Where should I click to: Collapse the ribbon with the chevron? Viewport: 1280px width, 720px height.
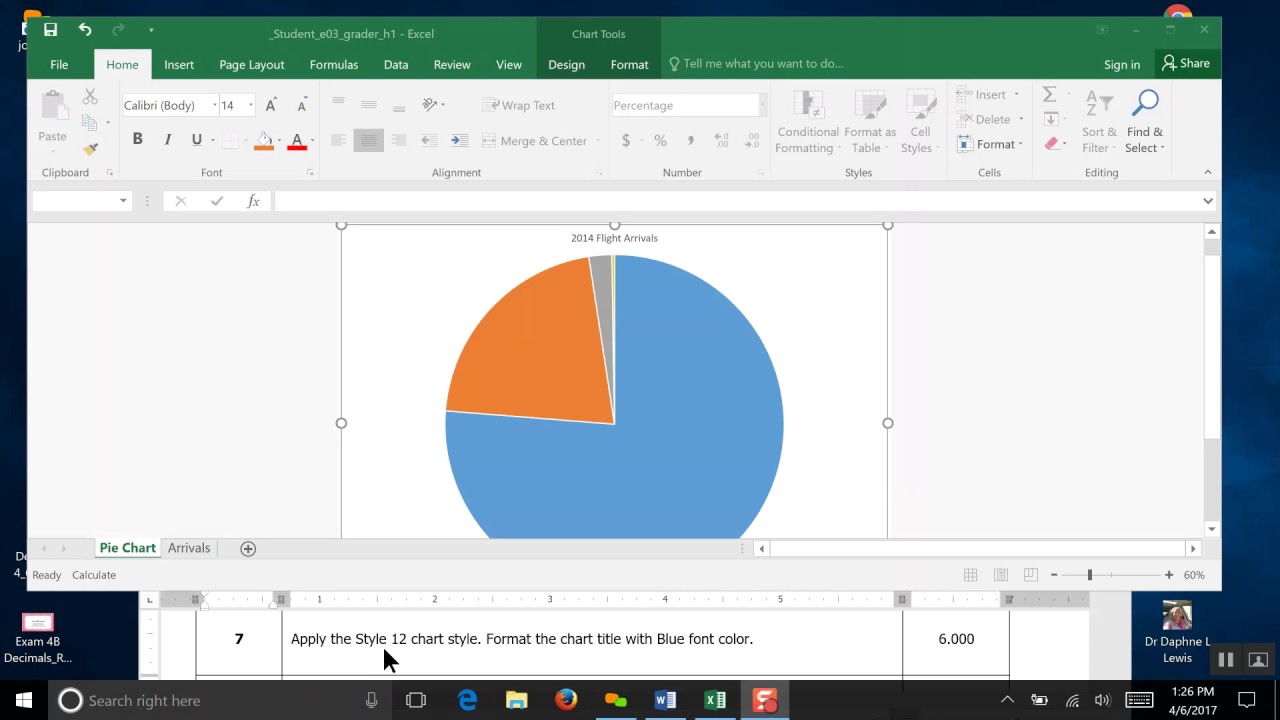1207,172
